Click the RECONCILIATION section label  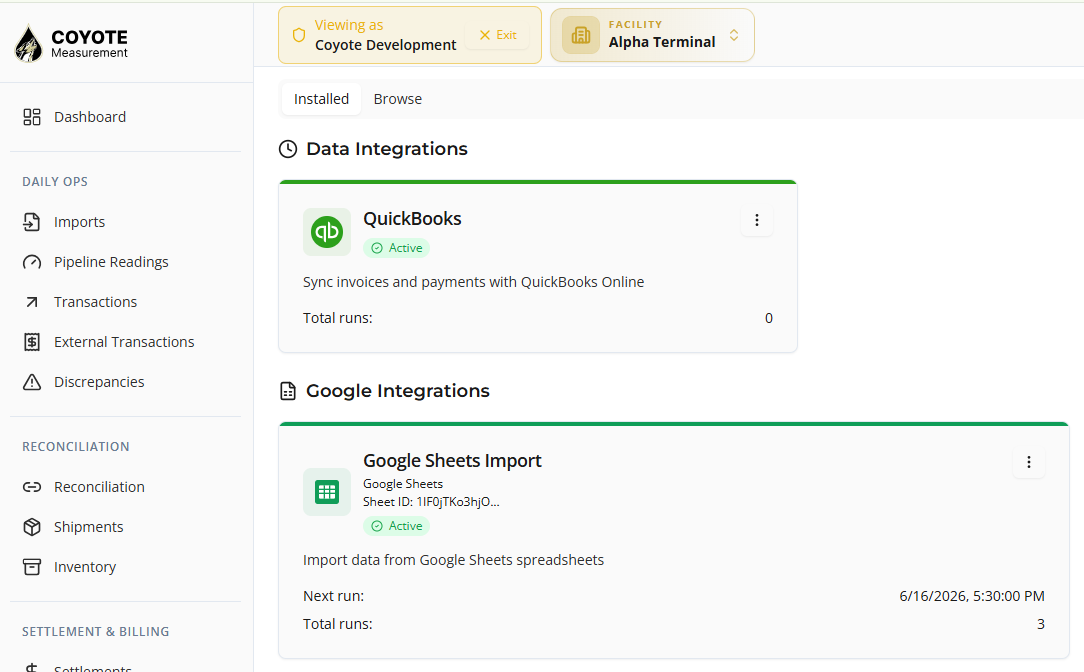(x=75, y=447)
